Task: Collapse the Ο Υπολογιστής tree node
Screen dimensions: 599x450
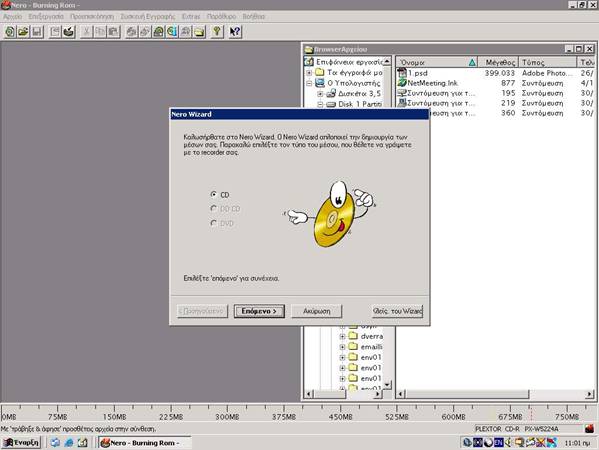Action: coord(309,83)
